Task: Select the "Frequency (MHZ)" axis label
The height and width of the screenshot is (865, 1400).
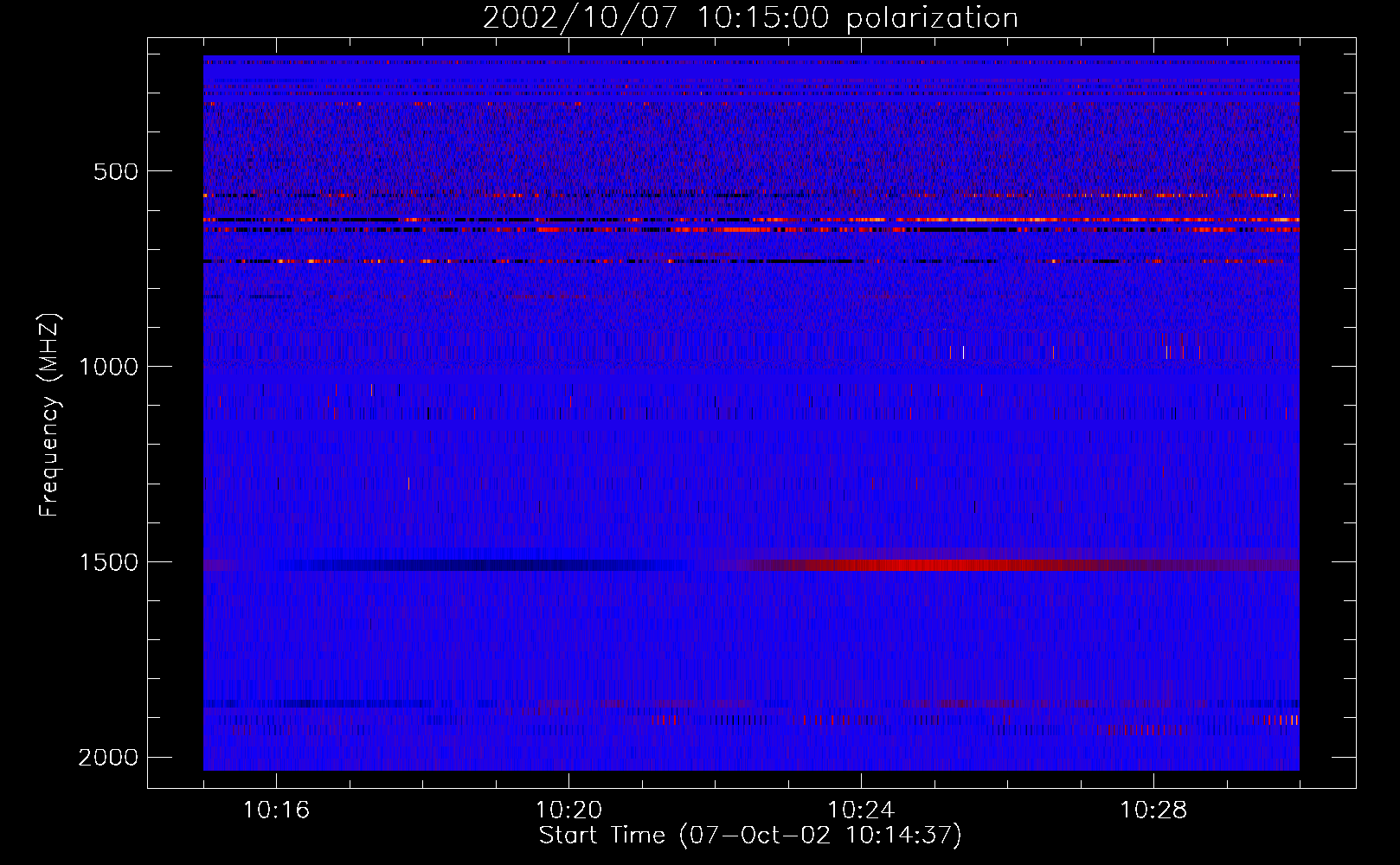Action: (x=50, y=415)
